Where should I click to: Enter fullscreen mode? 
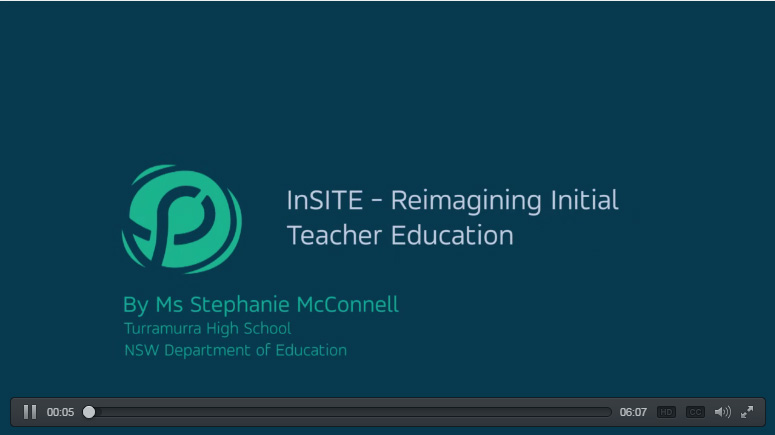(747, 412)
